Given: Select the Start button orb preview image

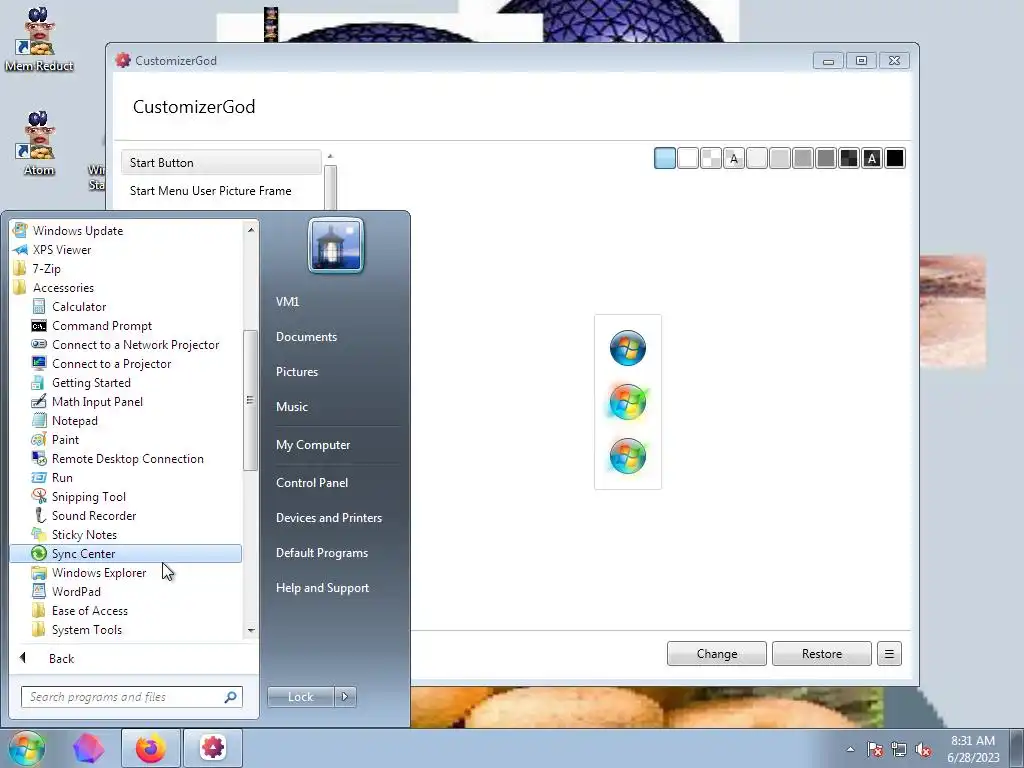Looking at the screenshot, I should pyautogui.click(x=628, y=402).
